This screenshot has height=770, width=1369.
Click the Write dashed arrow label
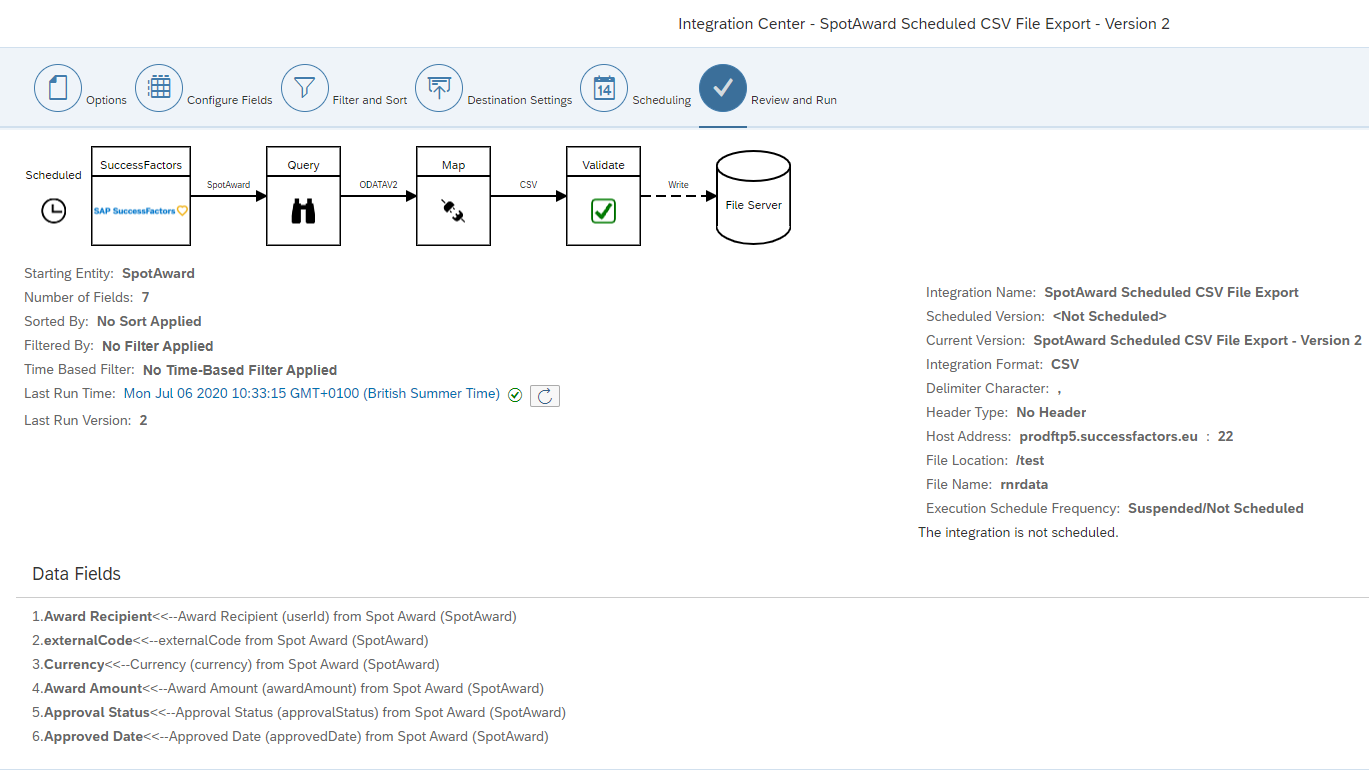tap(678, 185)
